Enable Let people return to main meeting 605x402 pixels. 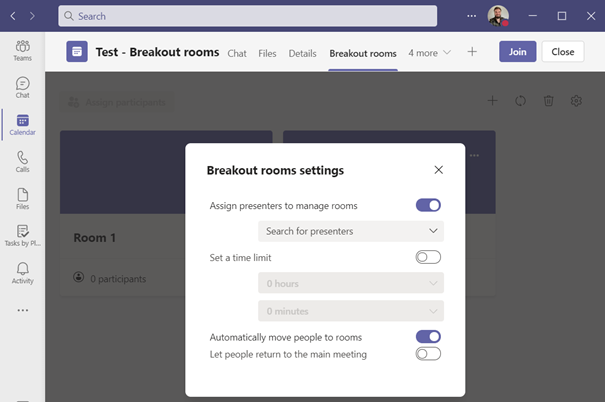coord(428,354)
